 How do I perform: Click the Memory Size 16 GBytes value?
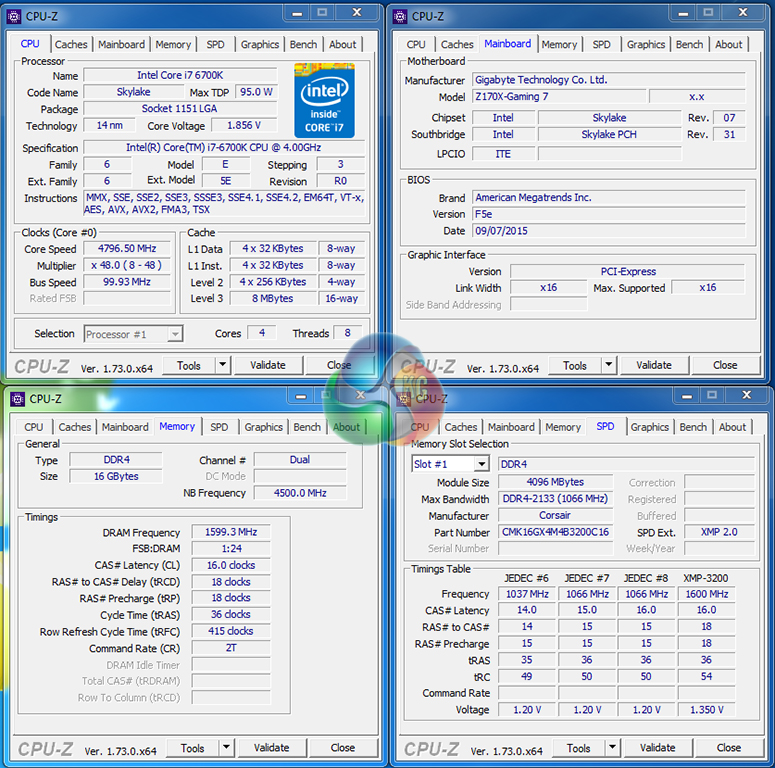coord(116,476)
